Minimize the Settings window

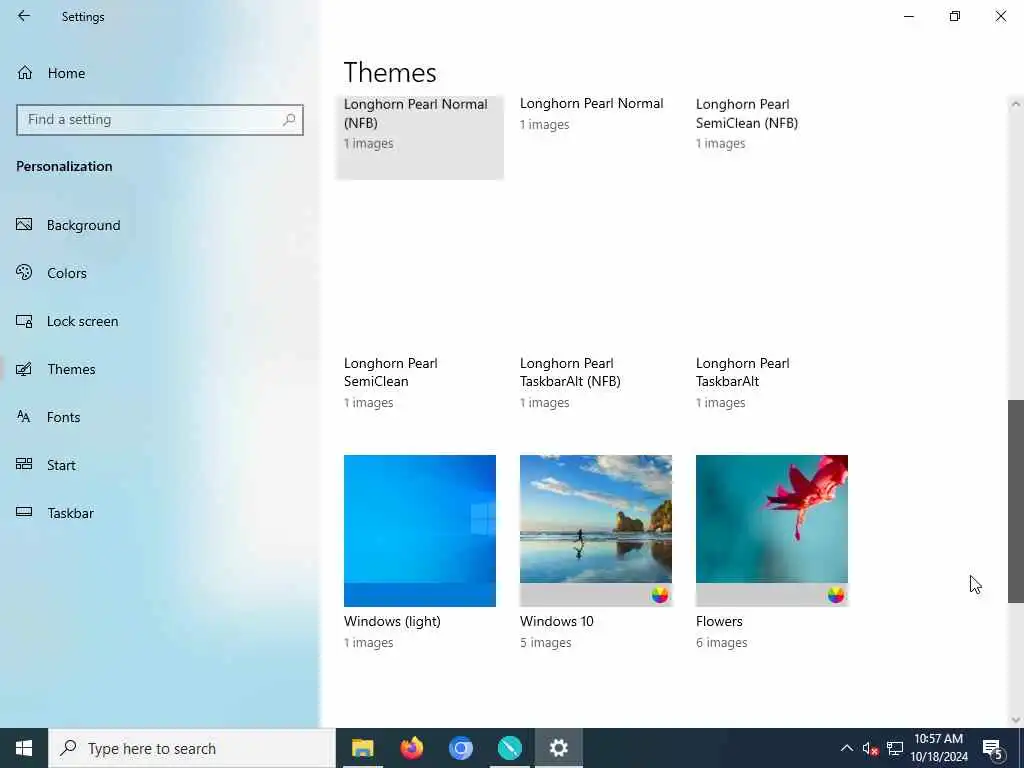tap(908, 16)
